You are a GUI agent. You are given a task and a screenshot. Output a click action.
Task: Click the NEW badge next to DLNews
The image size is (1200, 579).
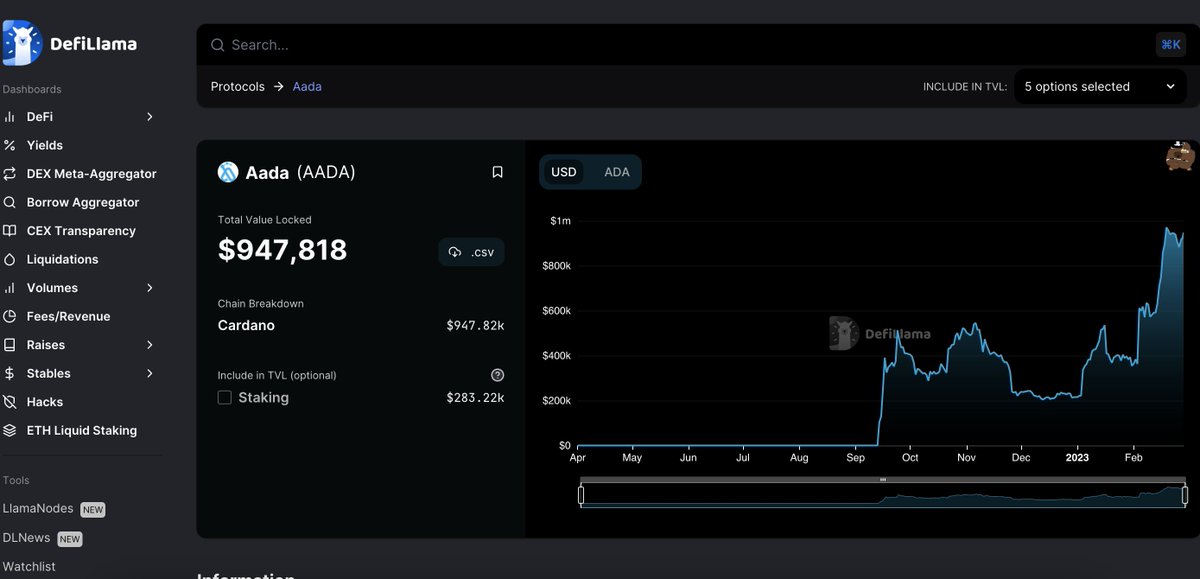pyautogui.click(x=70, y=539)
